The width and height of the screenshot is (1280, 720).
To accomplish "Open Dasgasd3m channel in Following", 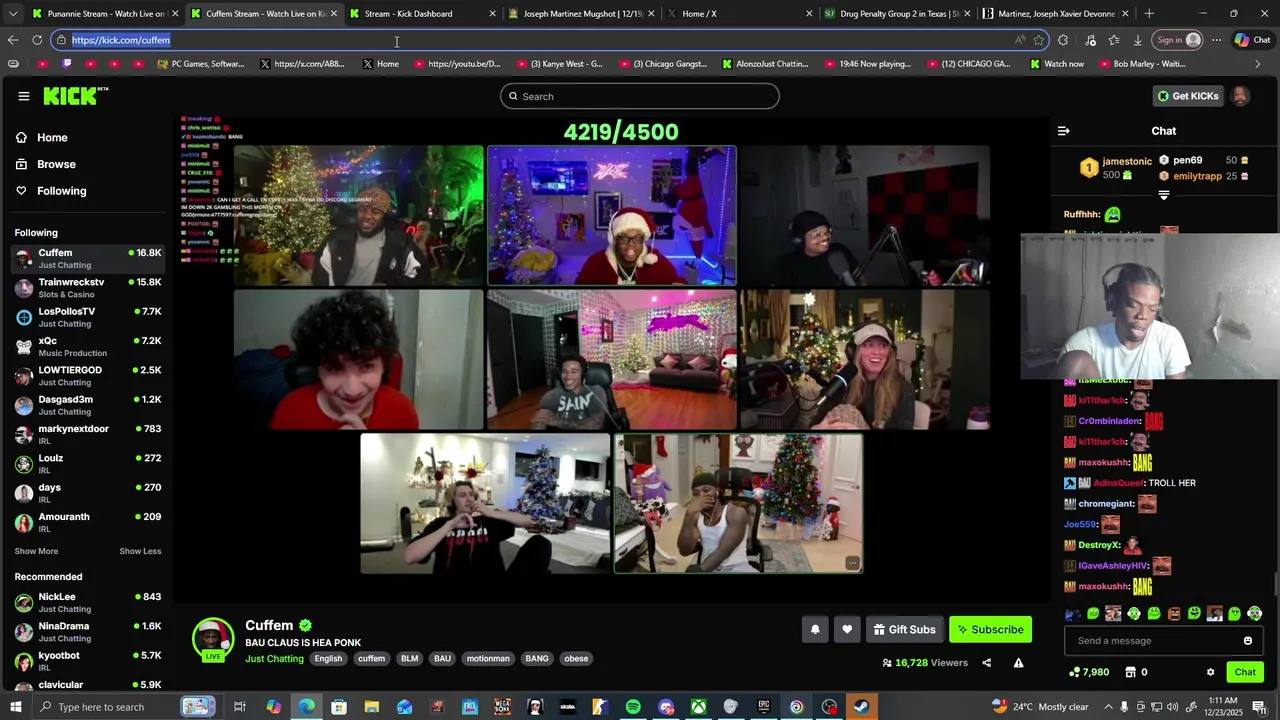I will (88, 405).
